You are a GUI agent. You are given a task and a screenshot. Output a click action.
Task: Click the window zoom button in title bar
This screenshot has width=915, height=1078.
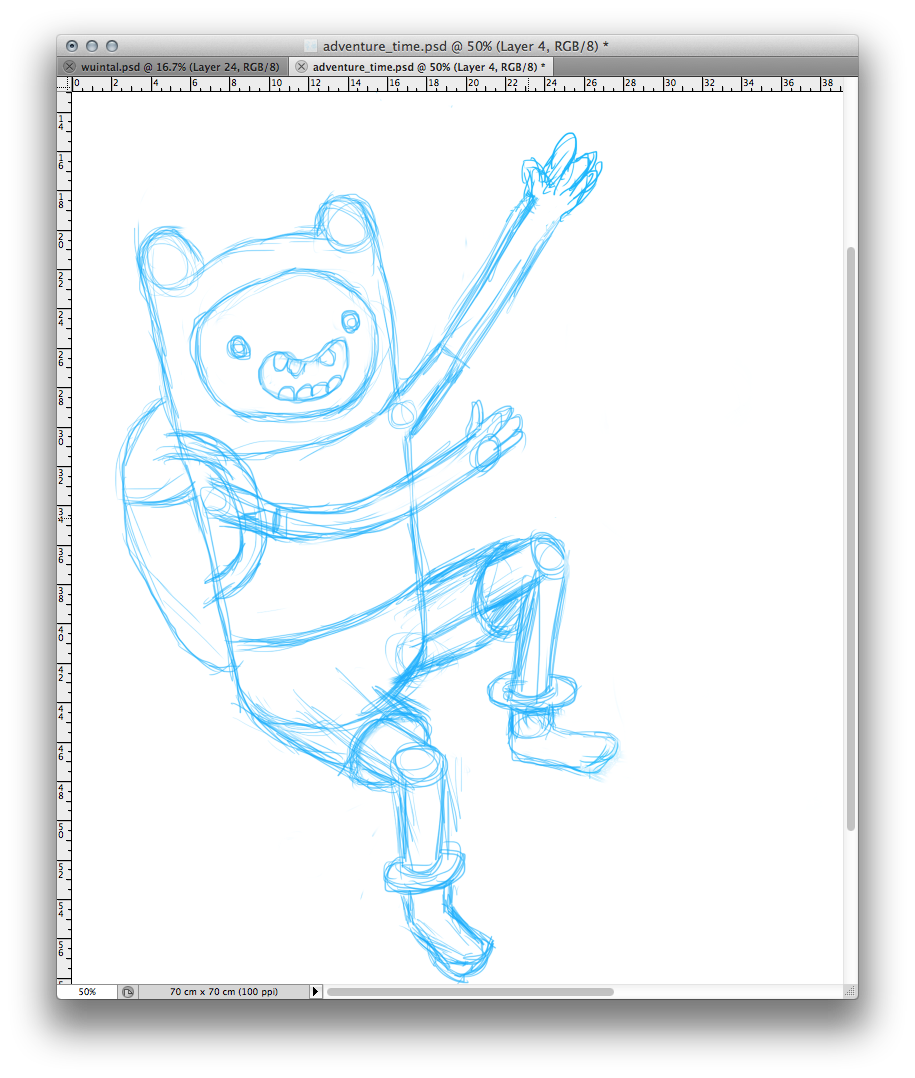point(112,46)
